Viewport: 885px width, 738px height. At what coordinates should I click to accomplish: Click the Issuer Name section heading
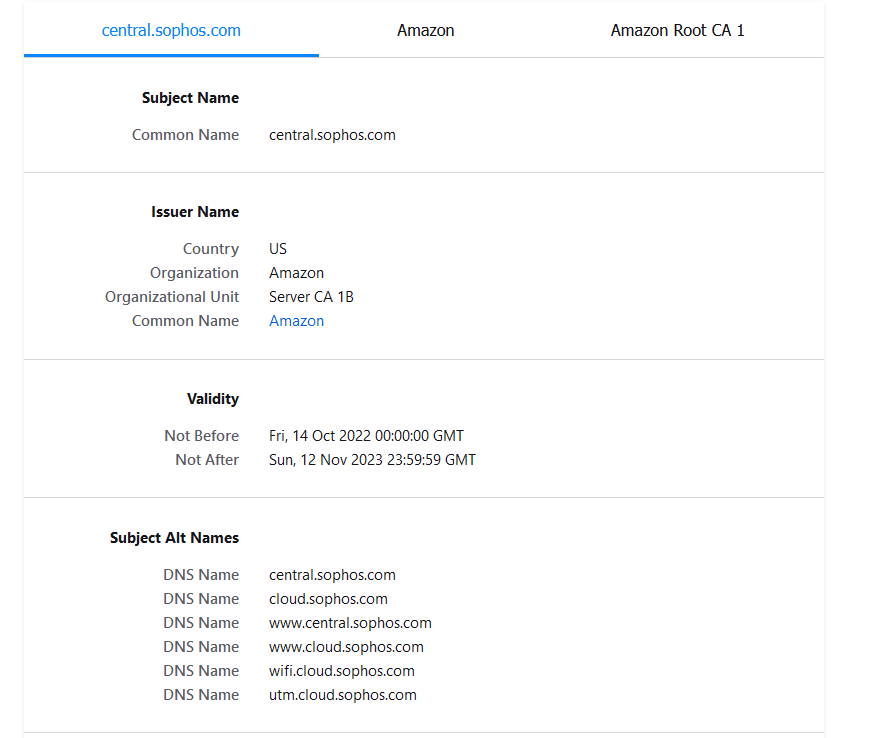pyautogui.click(x=195, y=212)
